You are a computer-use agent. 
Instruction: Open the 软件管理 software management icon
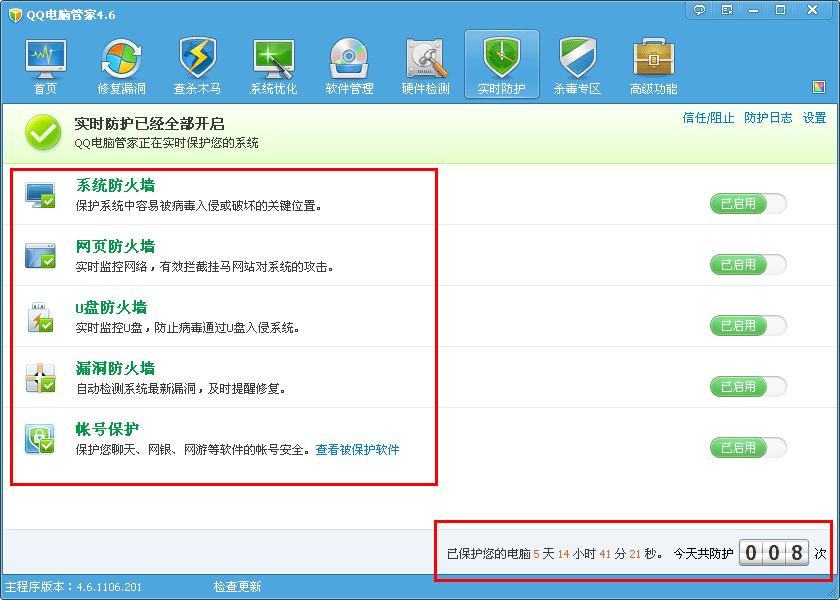(x=349, y=66)
